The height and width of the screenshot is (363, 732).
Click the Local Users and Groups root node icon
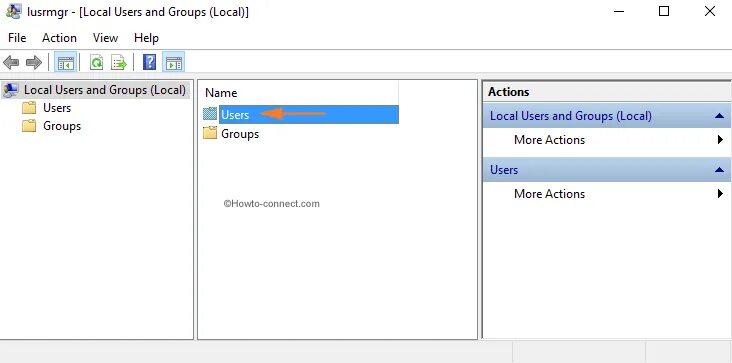(11, 90)
